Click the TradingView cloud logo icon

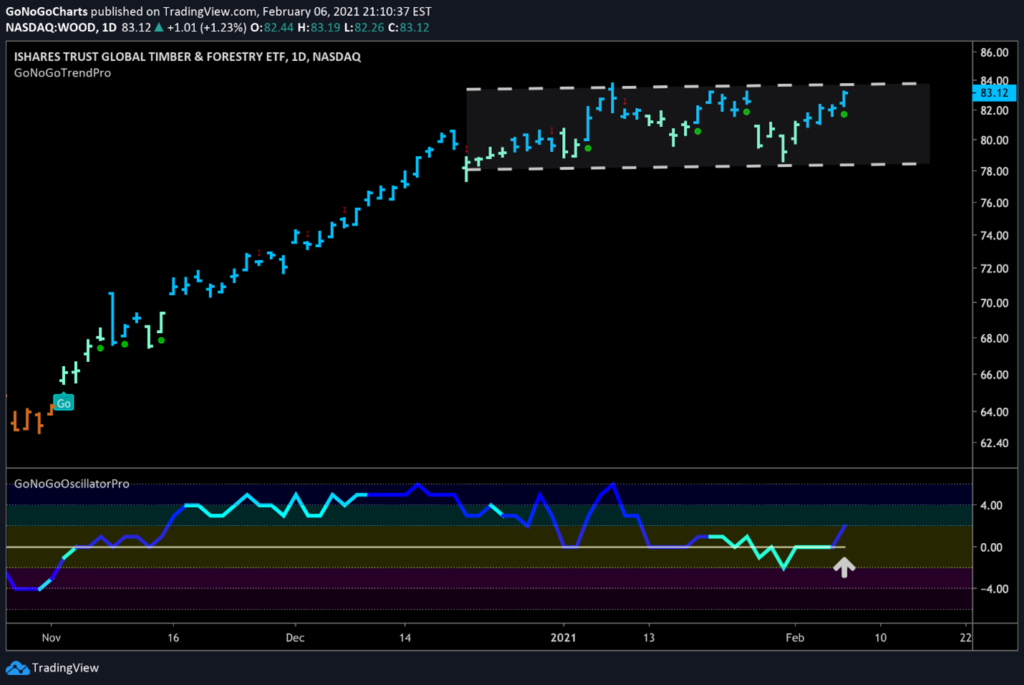click(x=17, y=668)
